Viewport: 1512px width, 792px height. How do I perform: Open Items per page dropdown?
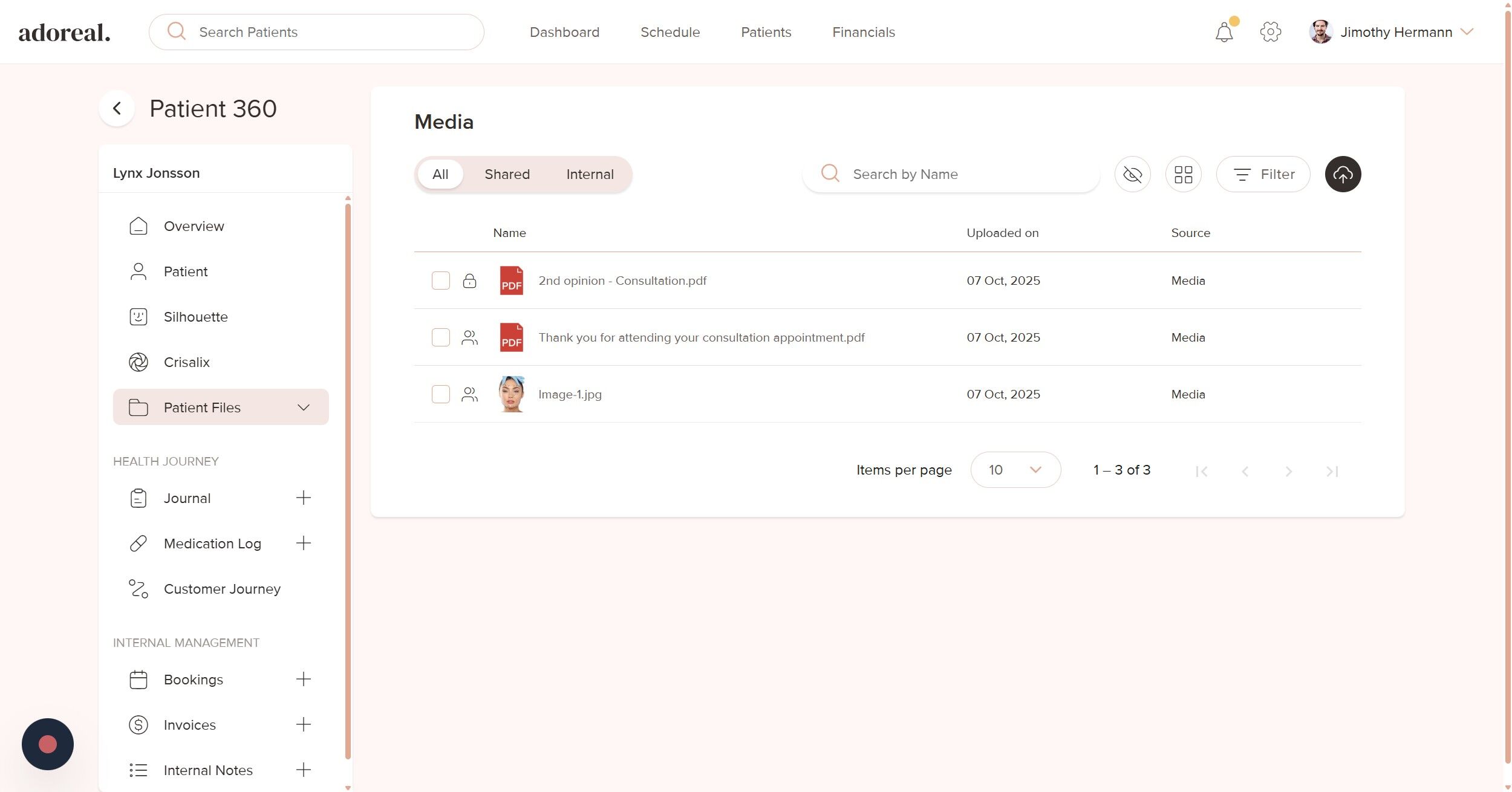[1015, 470]
